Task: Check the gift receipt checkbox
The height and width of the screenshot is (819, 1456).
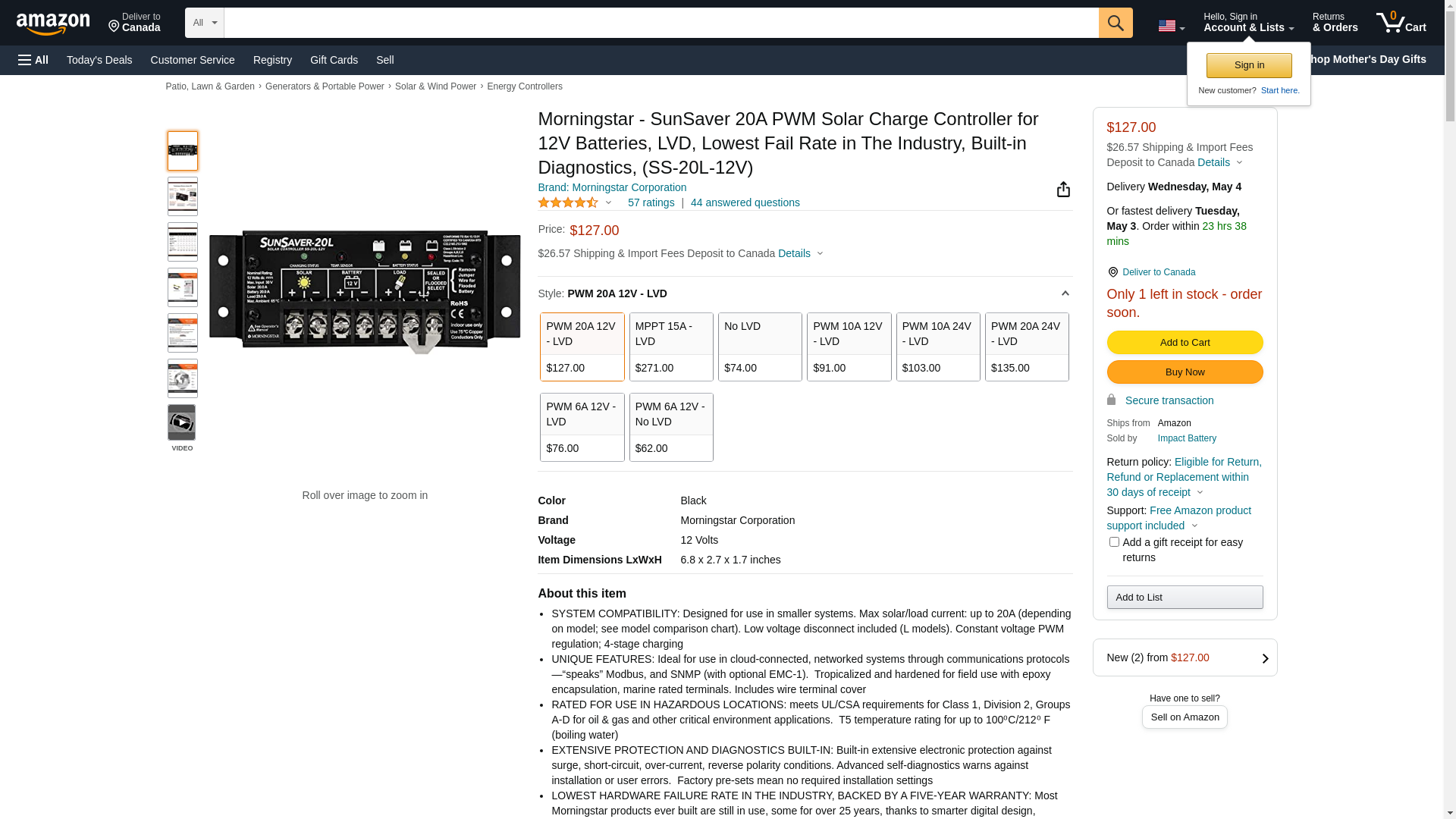Action: click(1114, 542)
